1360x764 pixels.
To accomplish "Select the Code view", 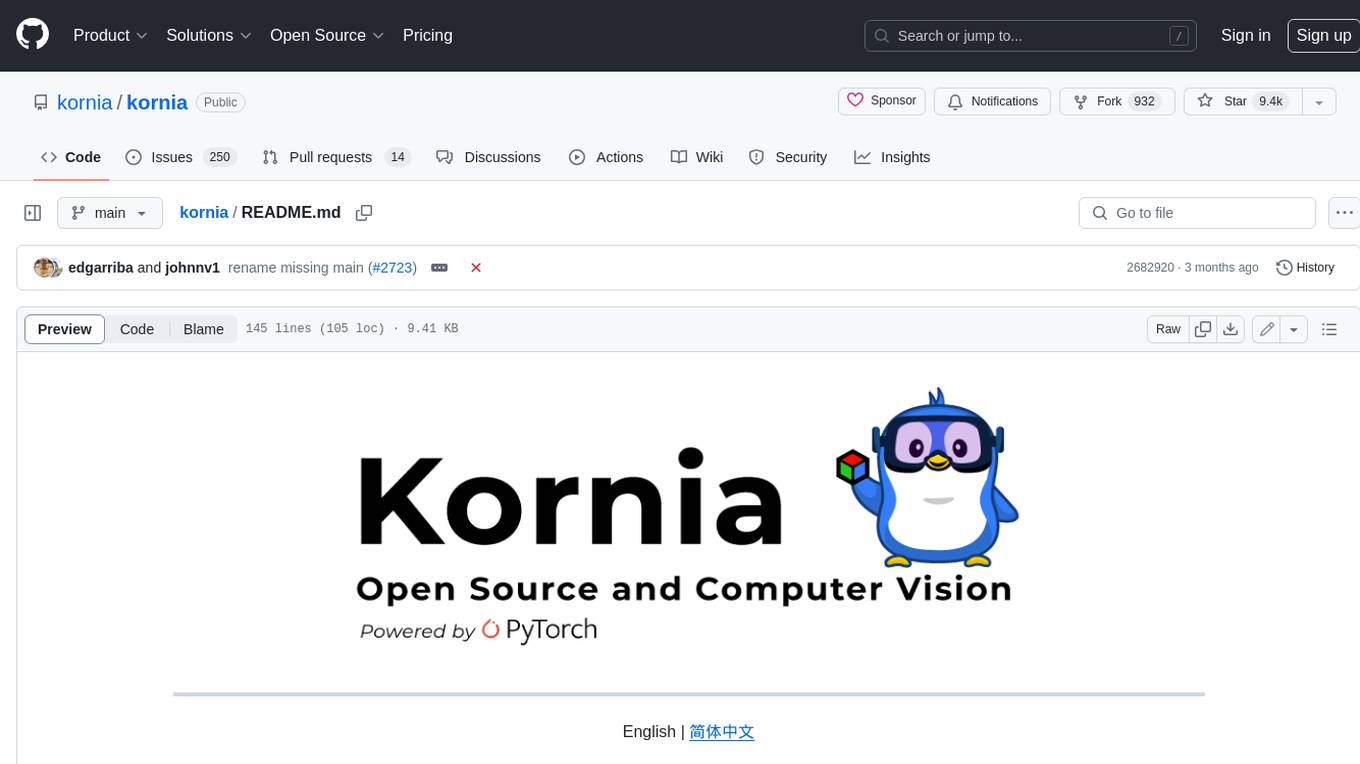I will point(137,329).
